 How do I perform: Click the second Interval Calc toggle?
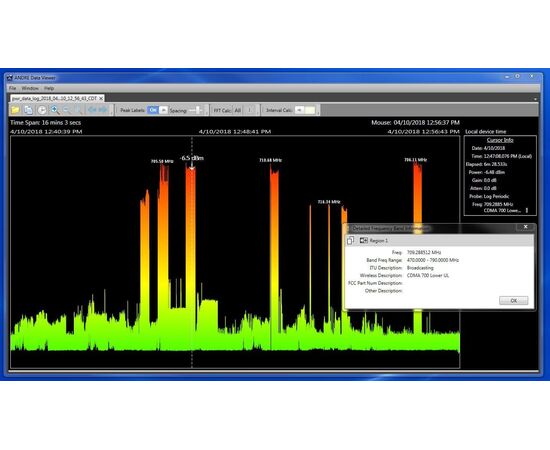coord(310,110)
